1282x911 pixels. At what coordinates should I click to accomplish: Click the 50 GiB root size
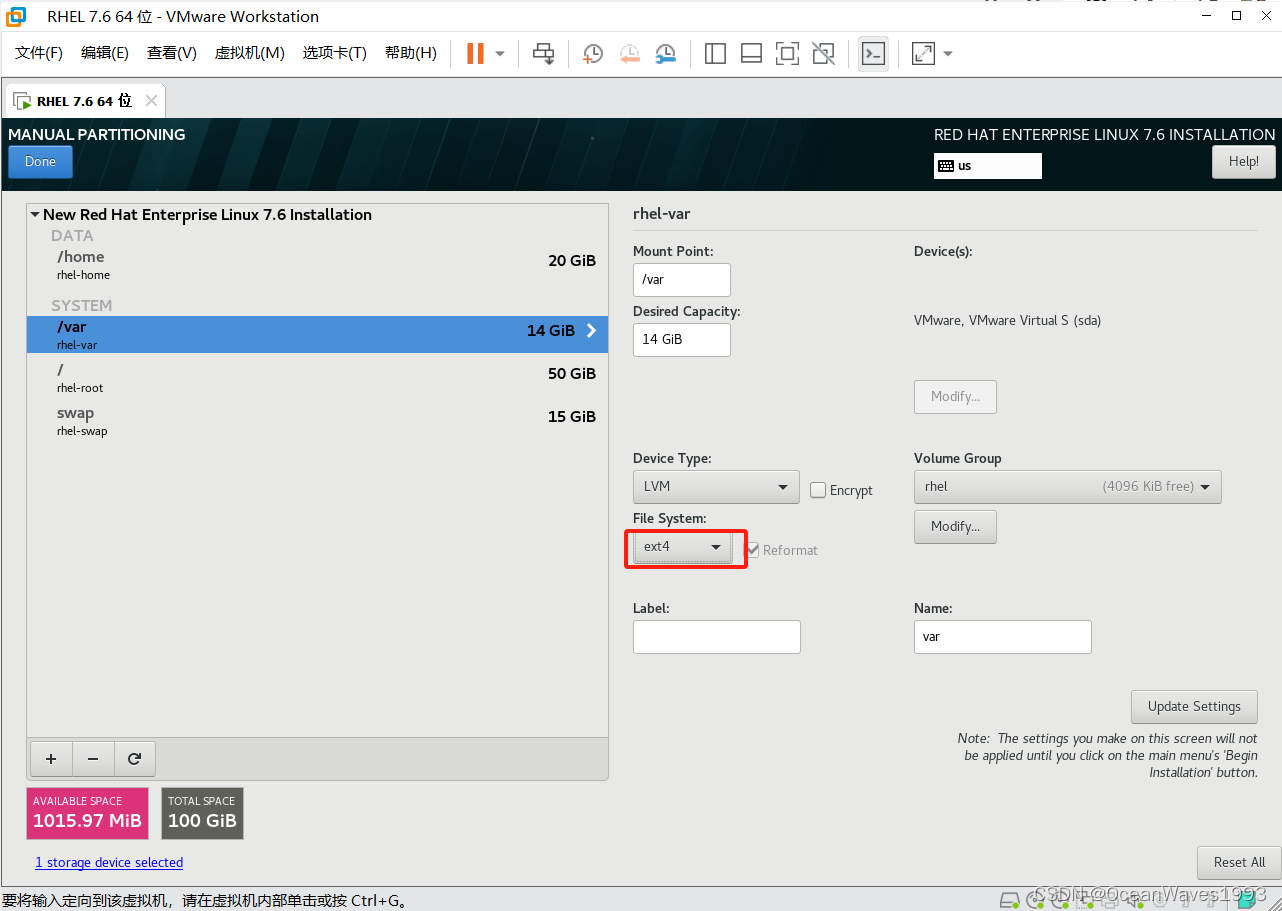tap(572, 374)
